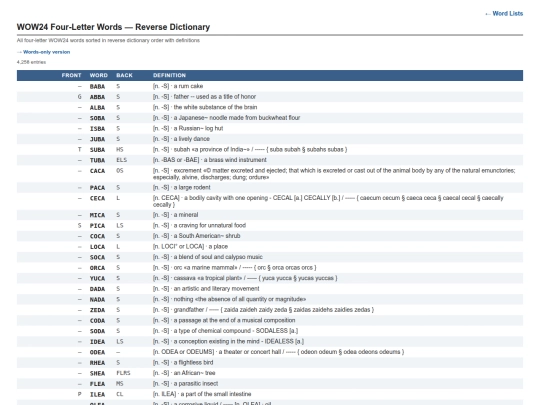
Task: Select the word JUBA
Action: pyautogui.click(x=97, y=139)
